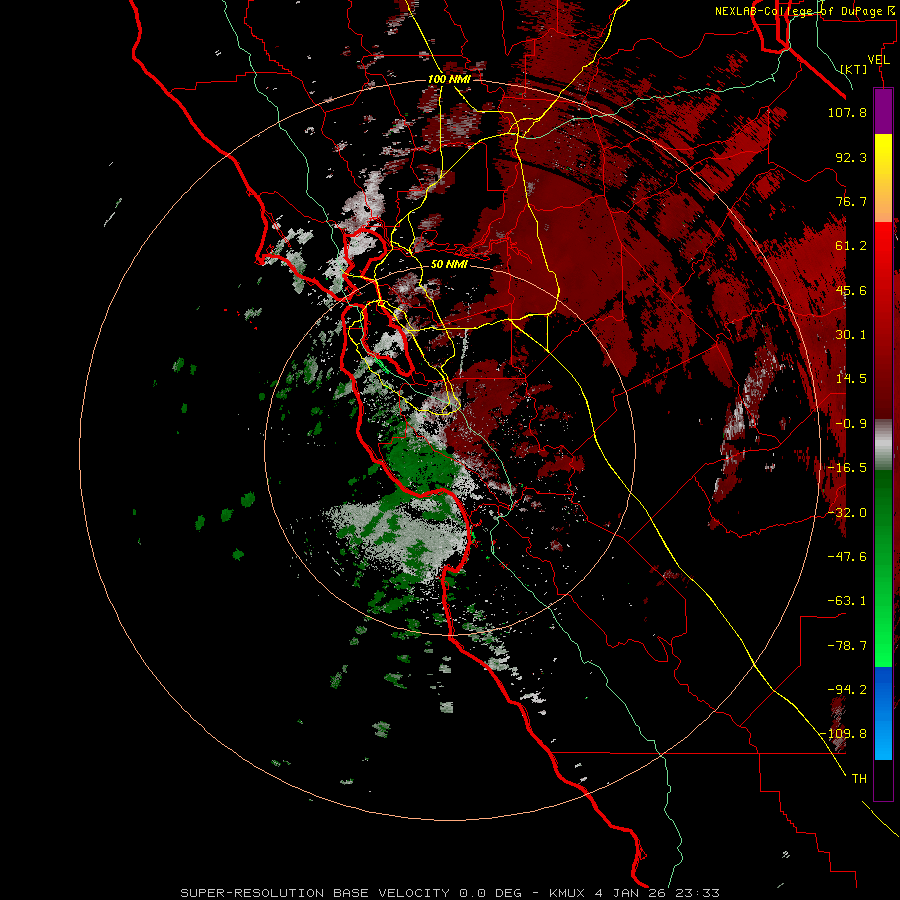Click the 92.3 velocity scale value
Viewport: 900px width, 900px height.
(x=851, y=157)
